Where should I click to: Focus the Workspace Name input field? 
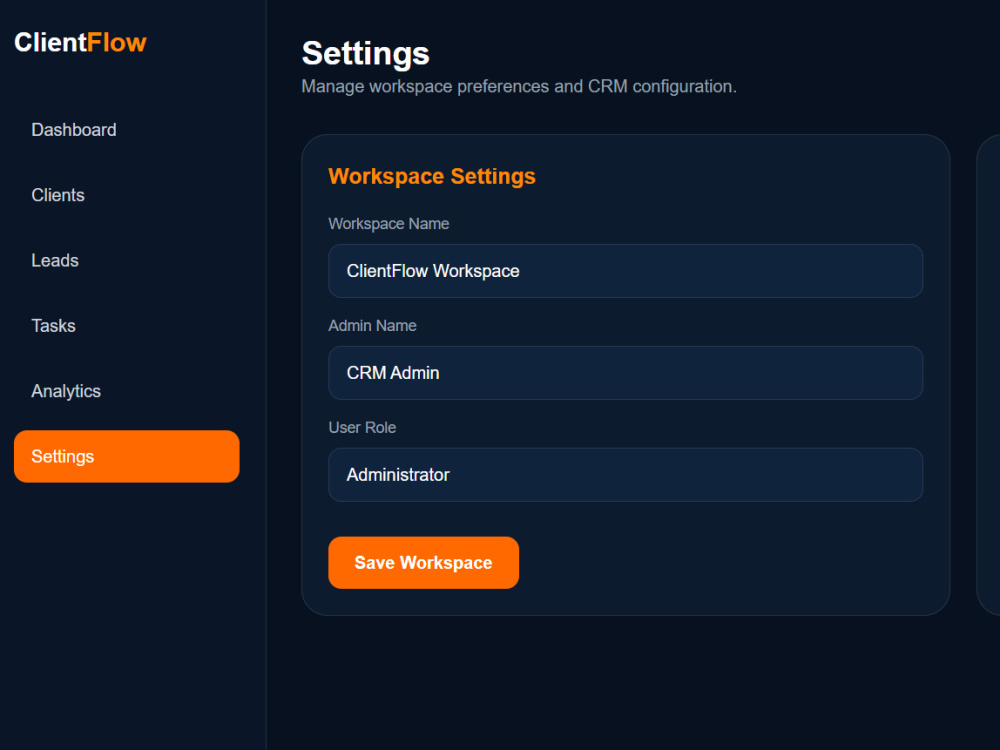point(626,271)
